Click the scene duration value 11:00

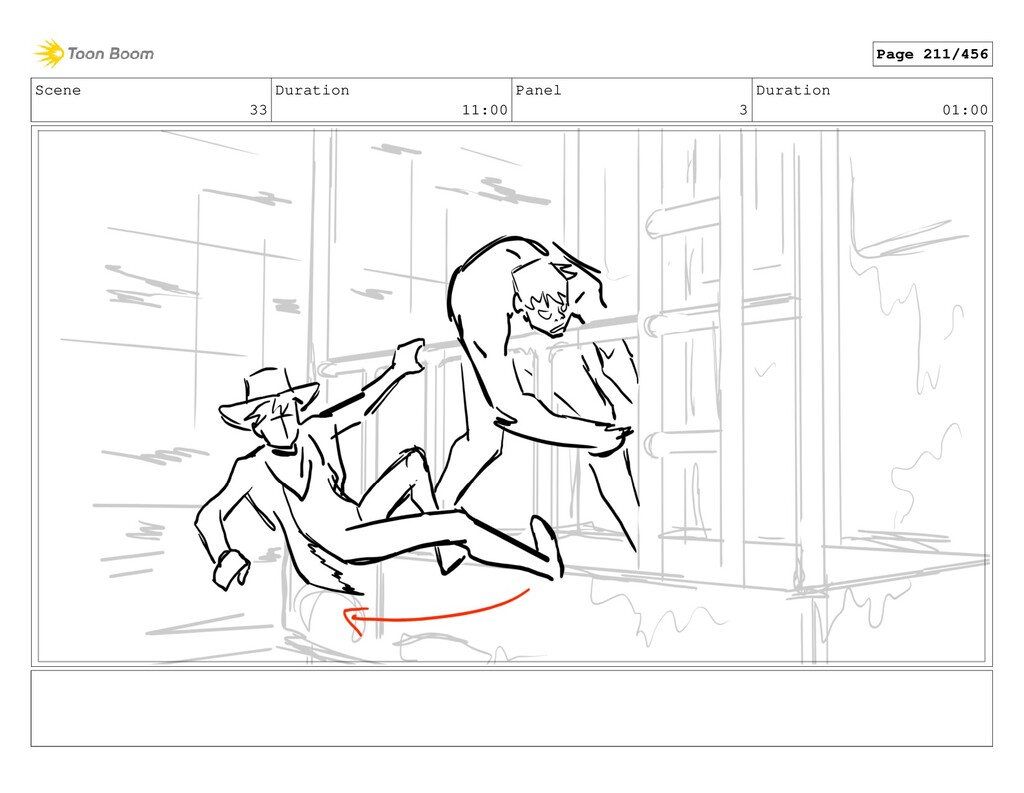485,110
